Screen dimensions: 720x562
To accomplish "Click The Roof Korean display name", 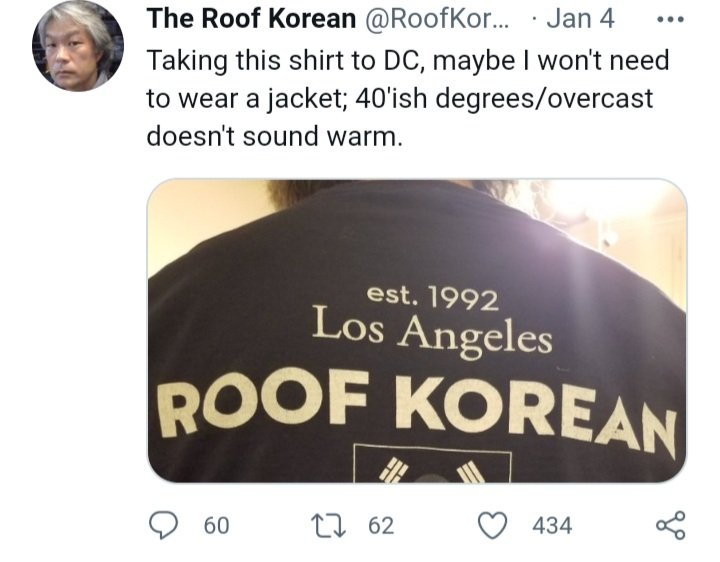I will pyautogui.click(x=251, y=19).
